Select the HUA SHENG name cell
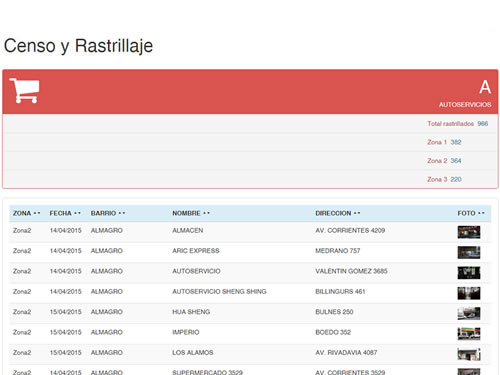Image resolution: width=500 pixels, height=375 pixels. pyautogui.click(x=191, y=312)
